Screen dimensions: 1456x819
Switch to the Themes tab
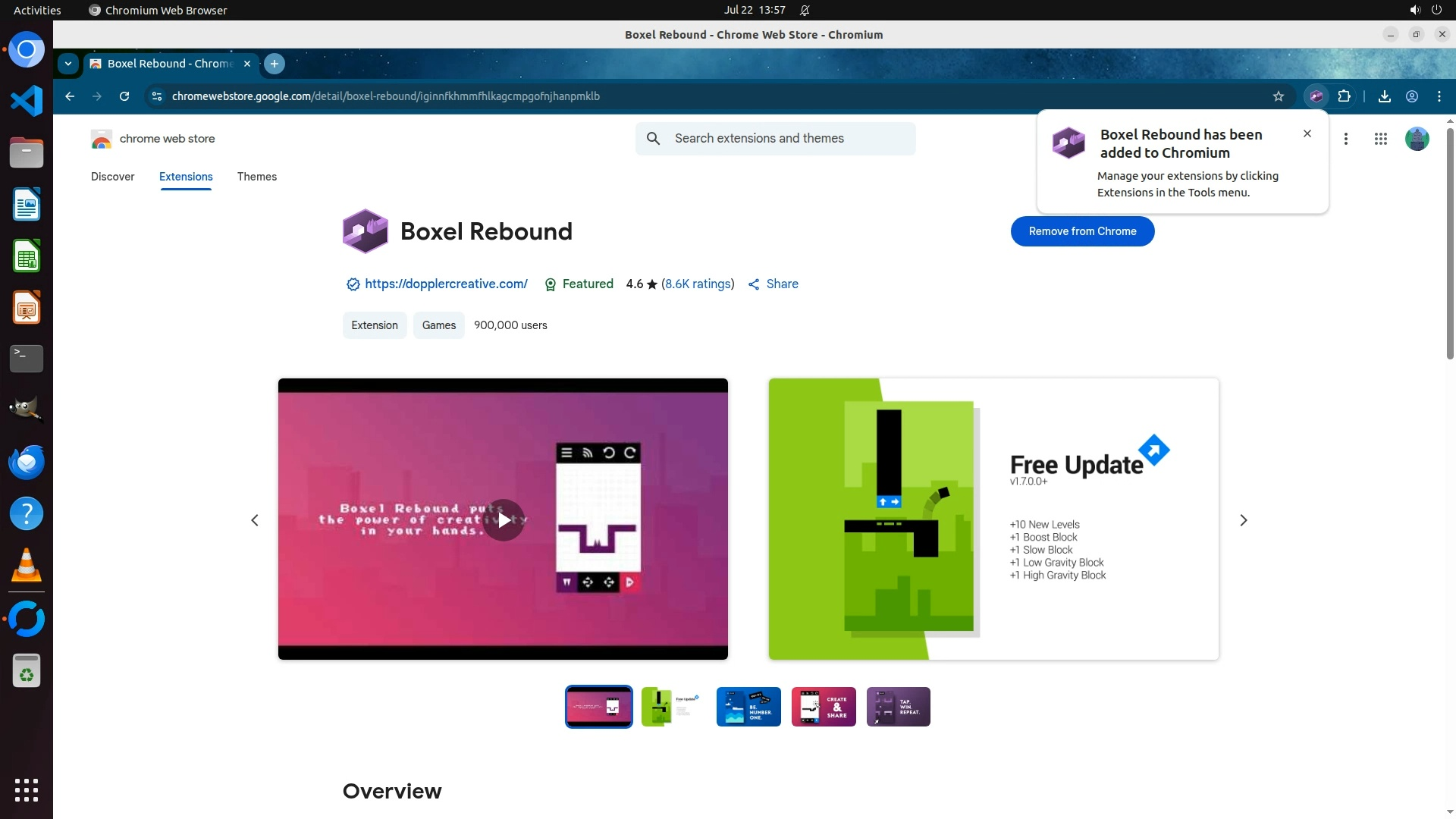pos(256,177)
